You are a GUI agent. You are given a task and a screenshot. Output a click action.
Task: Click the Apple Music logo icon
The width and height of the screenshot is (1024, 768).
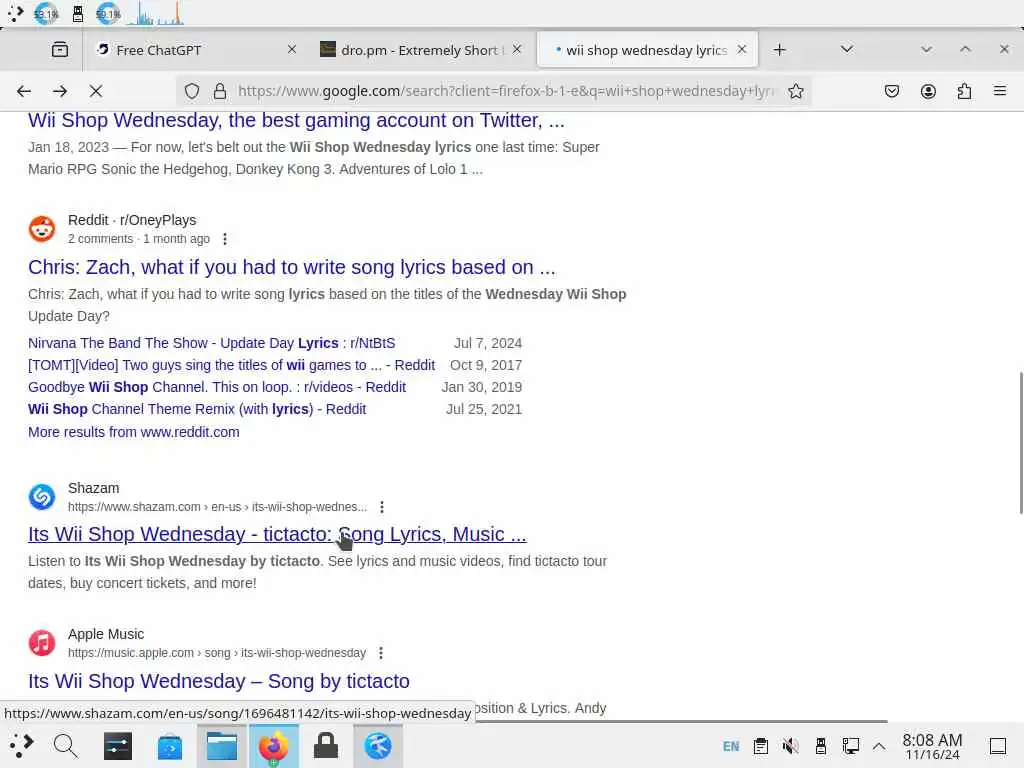click(x=42, y=643)
